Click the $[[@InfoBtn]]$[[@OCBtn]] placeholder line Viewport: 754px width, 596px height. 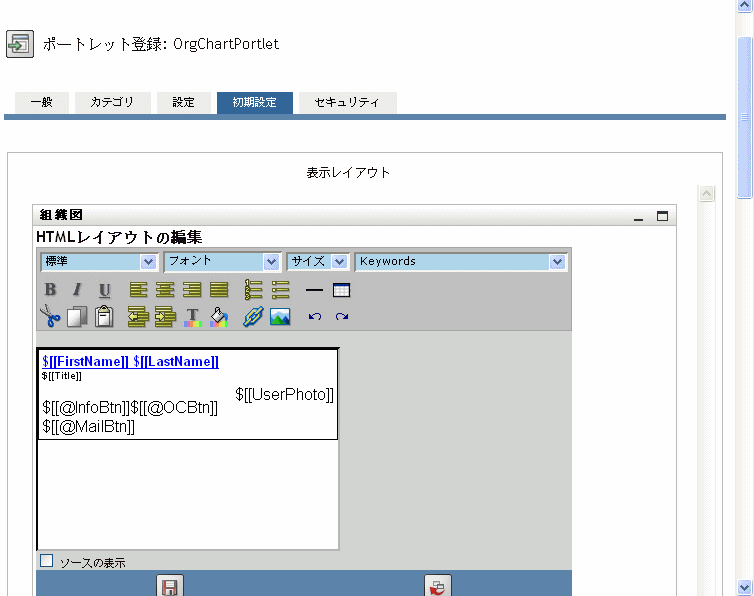[130, 407]
